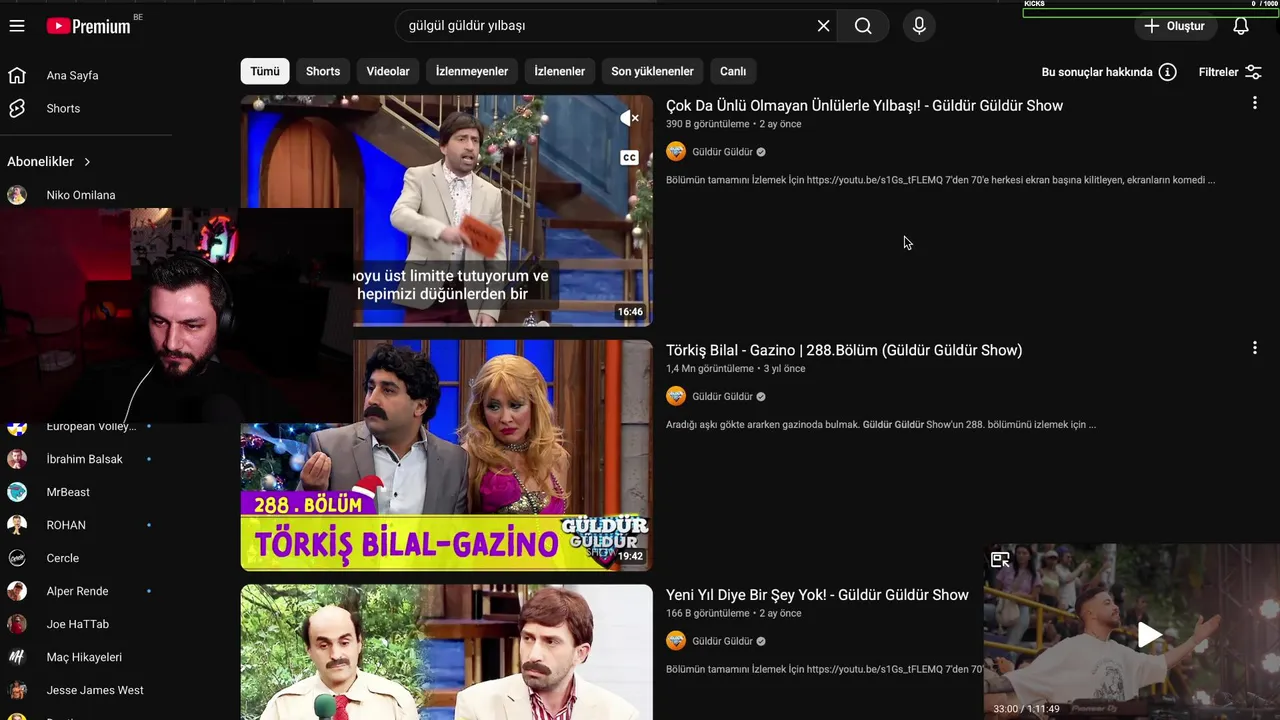Toggle captions CC on preview
1280x720 pixels.
(629, 157)
